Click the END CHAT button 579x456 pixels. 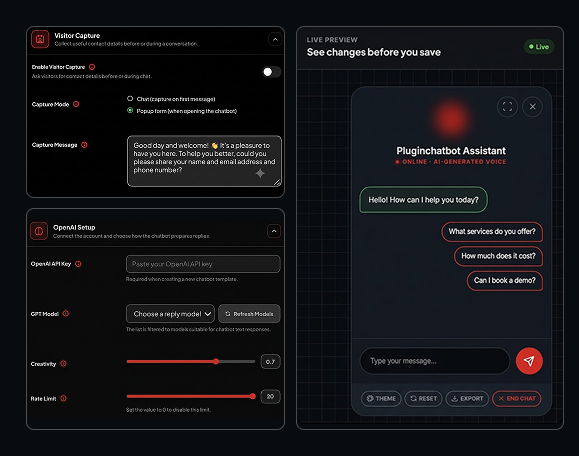tap(517, 398)
